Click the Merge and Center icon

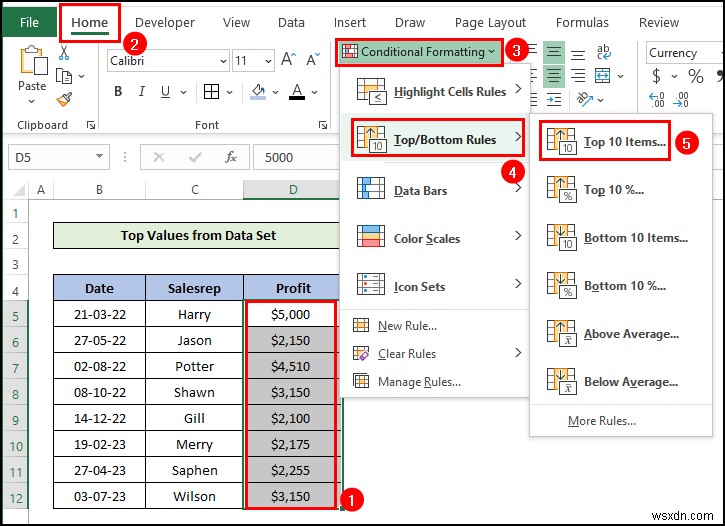[602, 75]
